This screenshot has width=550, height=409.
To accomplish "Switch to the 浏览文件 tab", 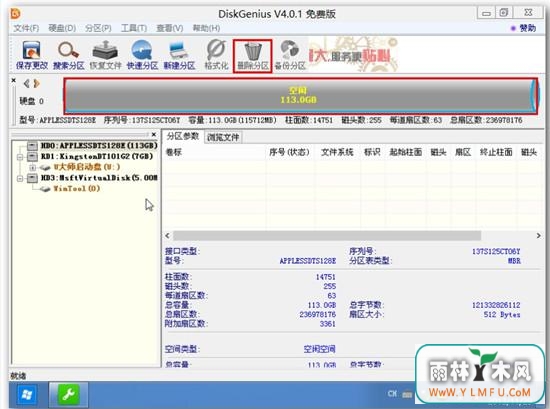I will click(x=223, y=137).
